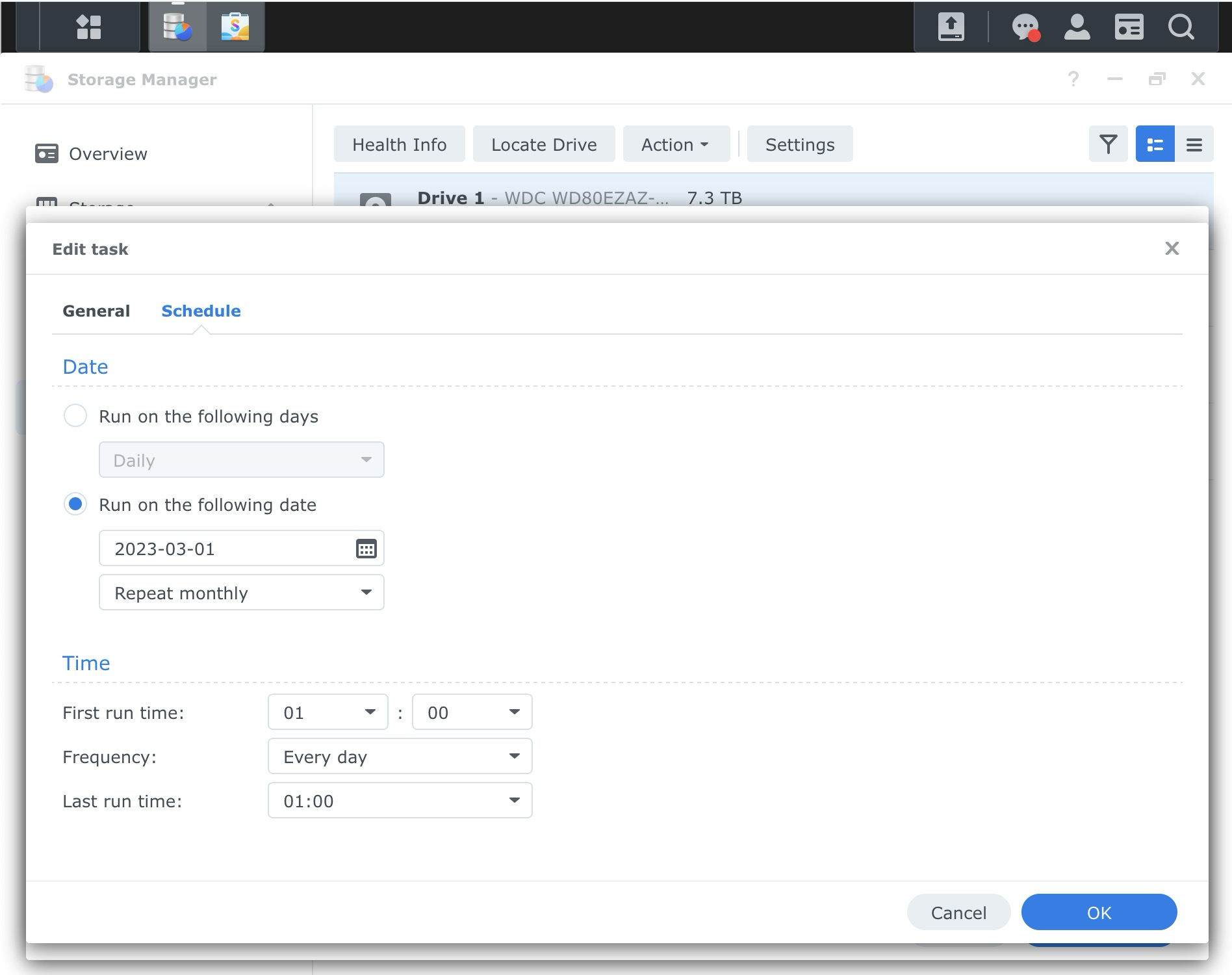Switch to Storage Manager taskbar icon

click(x=177, y=27)
